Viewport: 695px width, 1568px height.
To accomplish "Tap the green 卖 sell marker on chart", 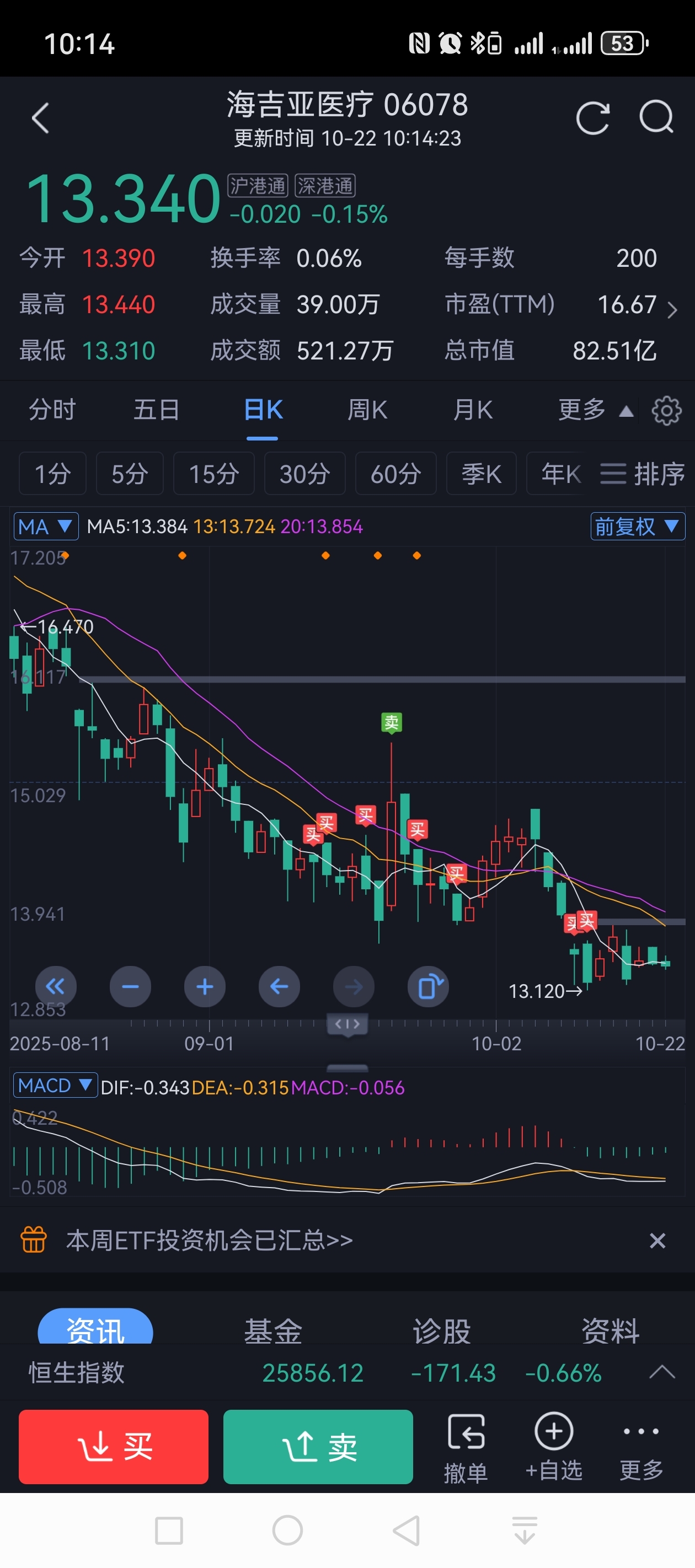I will click(391, 723).
